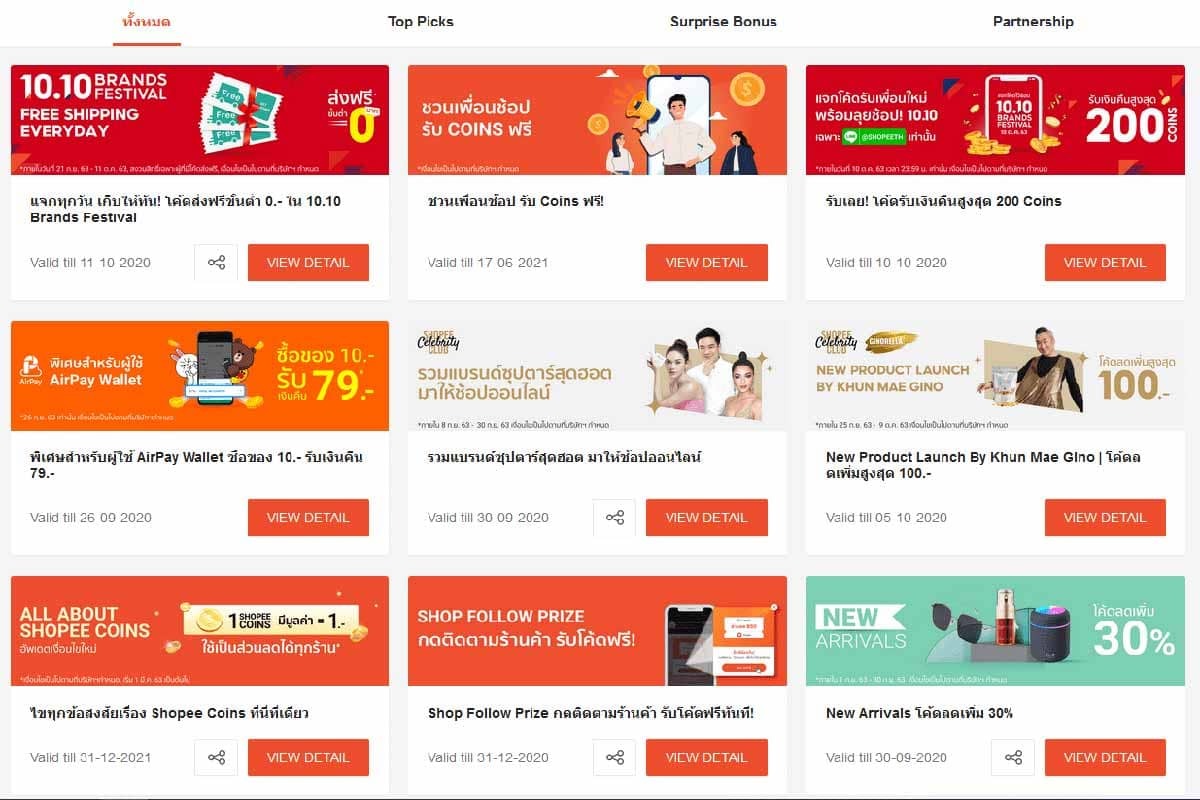Share the Shop Follow Prize promotion
The width and height of the screenshot is (1200, 800).
[x=614, y=758]
